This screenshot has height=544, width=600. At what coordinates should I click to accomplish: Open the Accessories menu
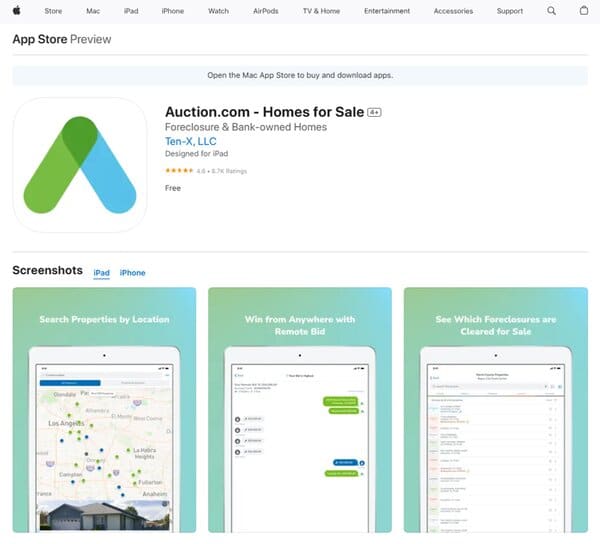pos(453,11)
